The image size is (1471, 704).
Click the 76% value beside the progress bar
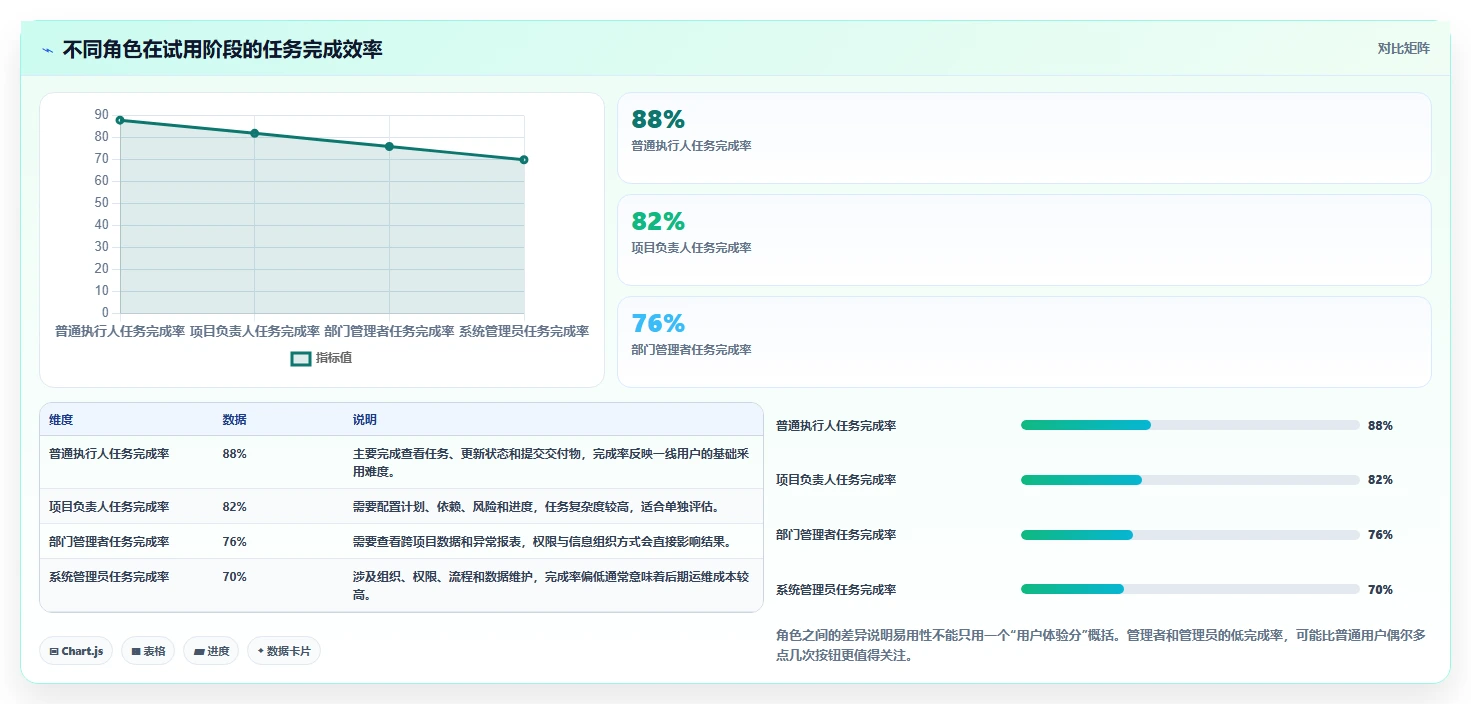[x=1380, y=535]
